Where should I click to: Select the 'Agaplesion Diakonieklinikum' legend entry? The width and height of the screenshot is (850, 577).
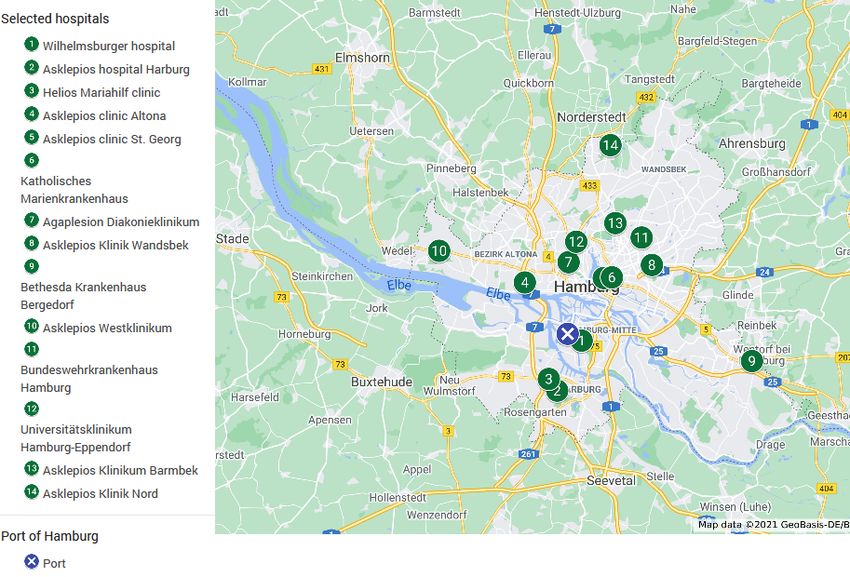tap(121, 222)
